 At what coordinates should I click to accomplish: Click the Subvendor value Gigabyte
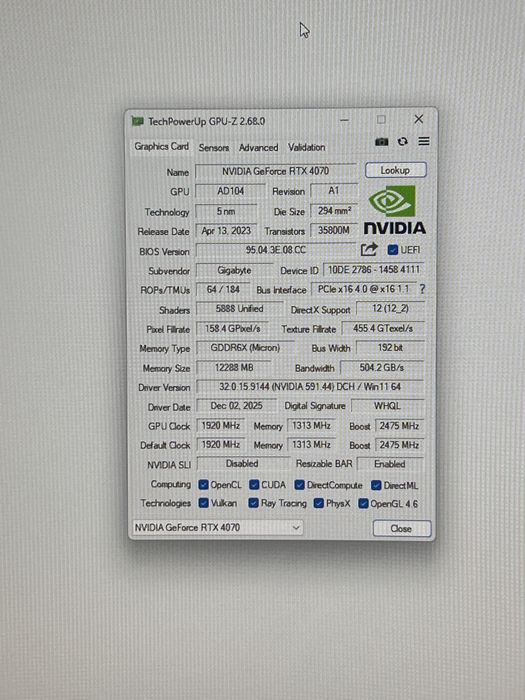[234, 271]
